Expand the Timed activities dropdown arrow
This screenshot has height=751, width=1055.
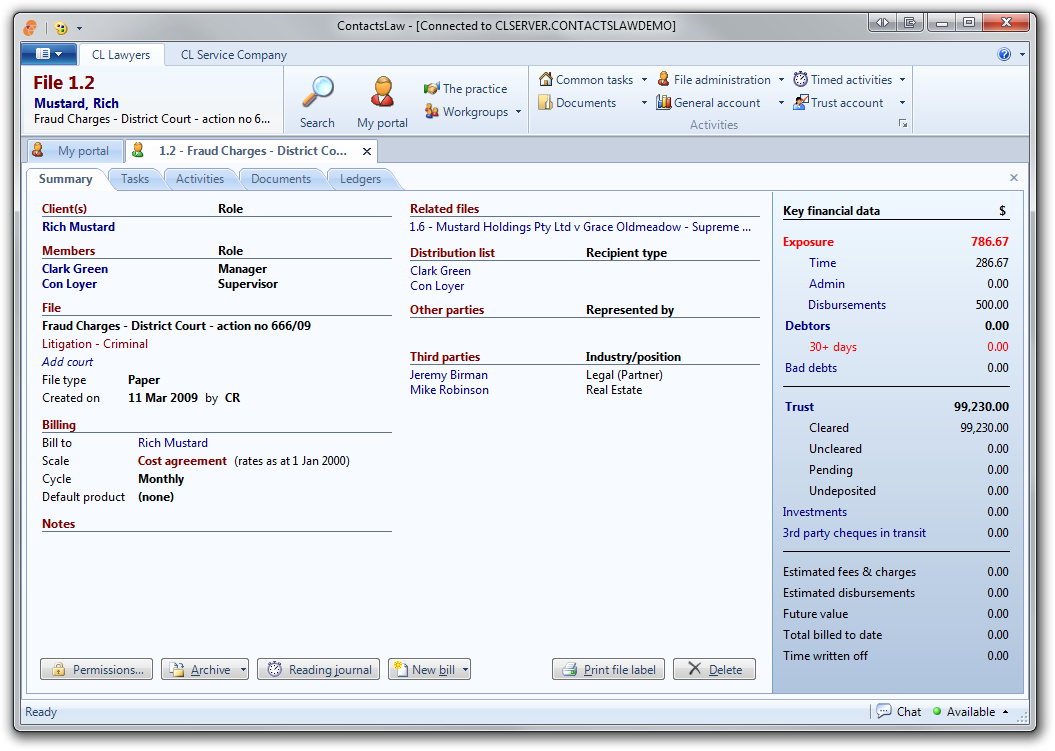pyautogui.click(x=902, y=80)
